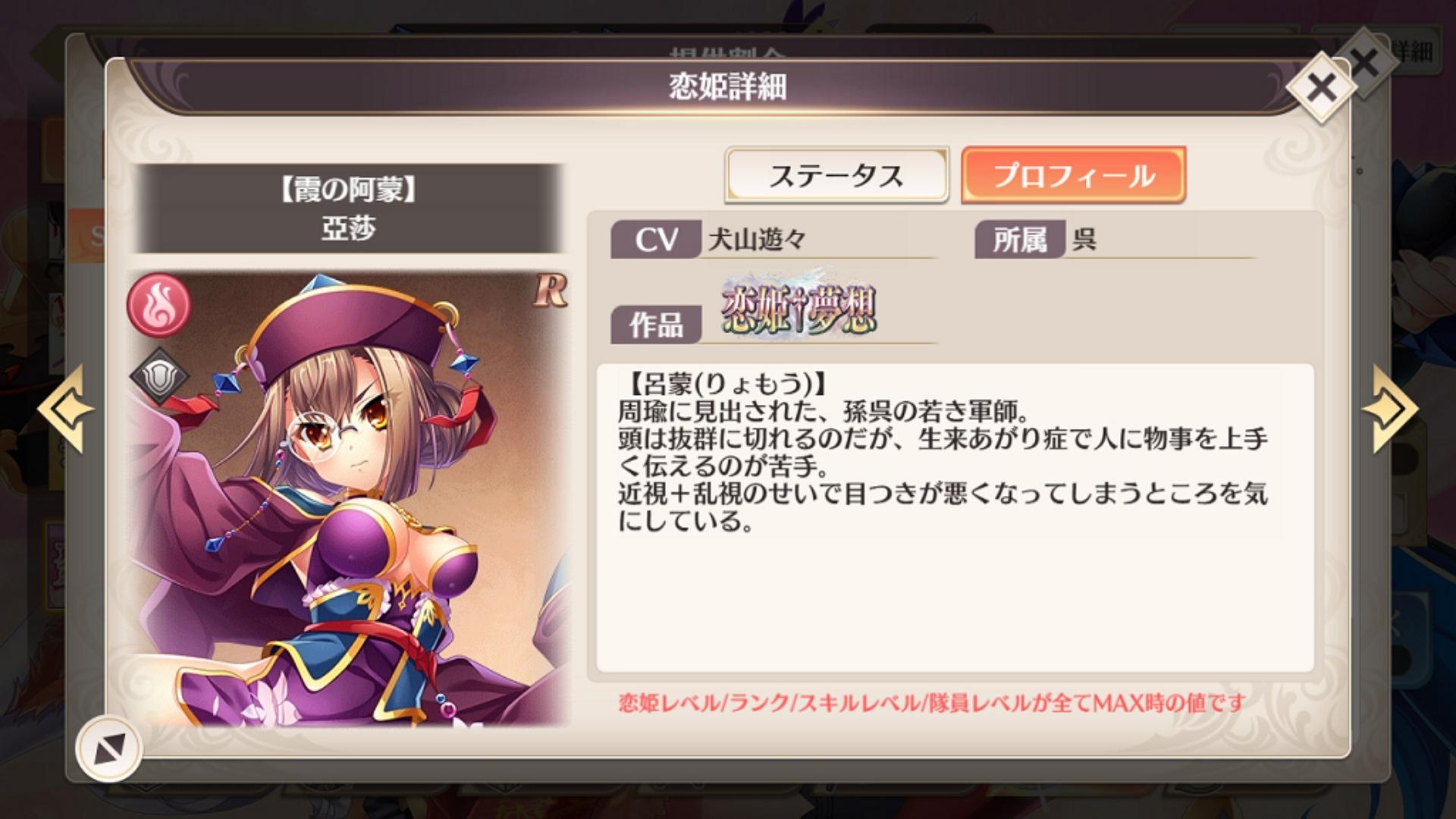
Task: Click the red MAX level note text
Action: 933,703
